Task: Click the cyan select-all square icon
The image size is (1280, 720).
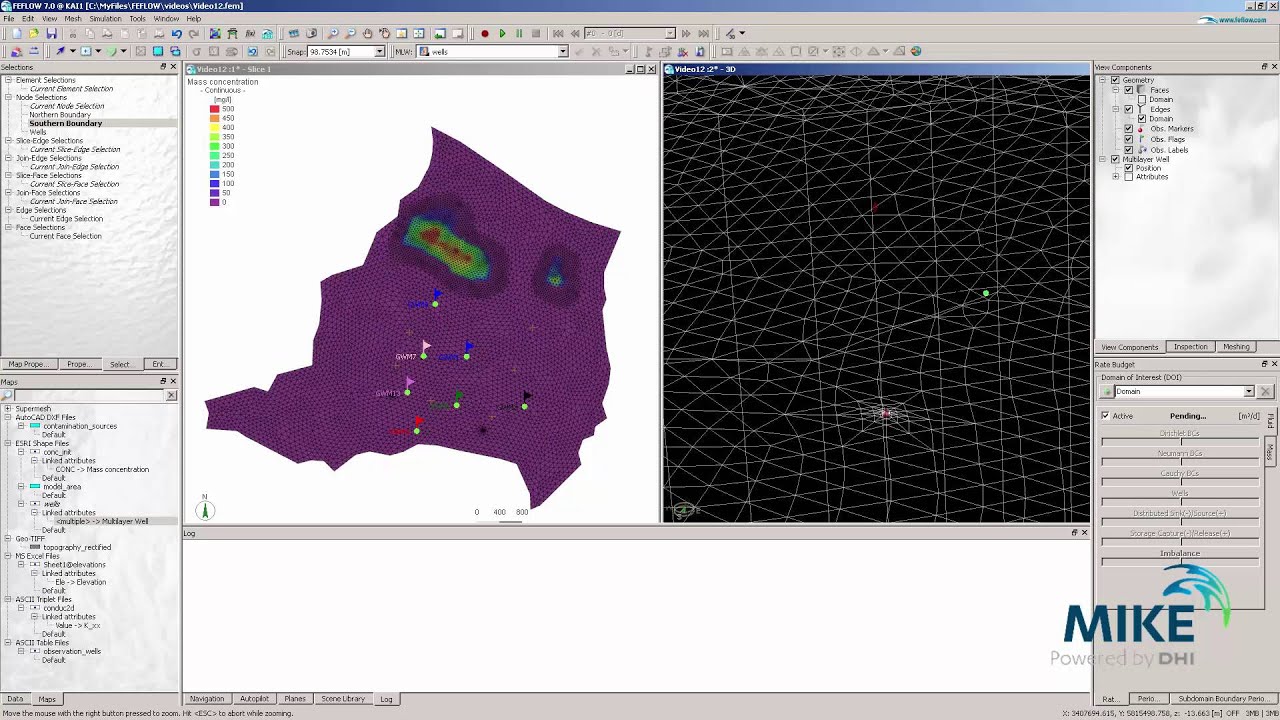Action: [x=158, y=51]
